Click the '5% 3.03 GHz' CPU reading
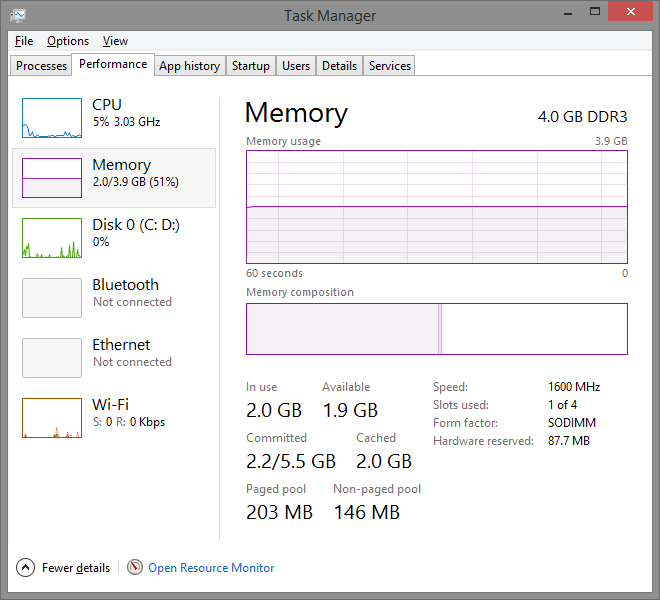 coord(126,122)
